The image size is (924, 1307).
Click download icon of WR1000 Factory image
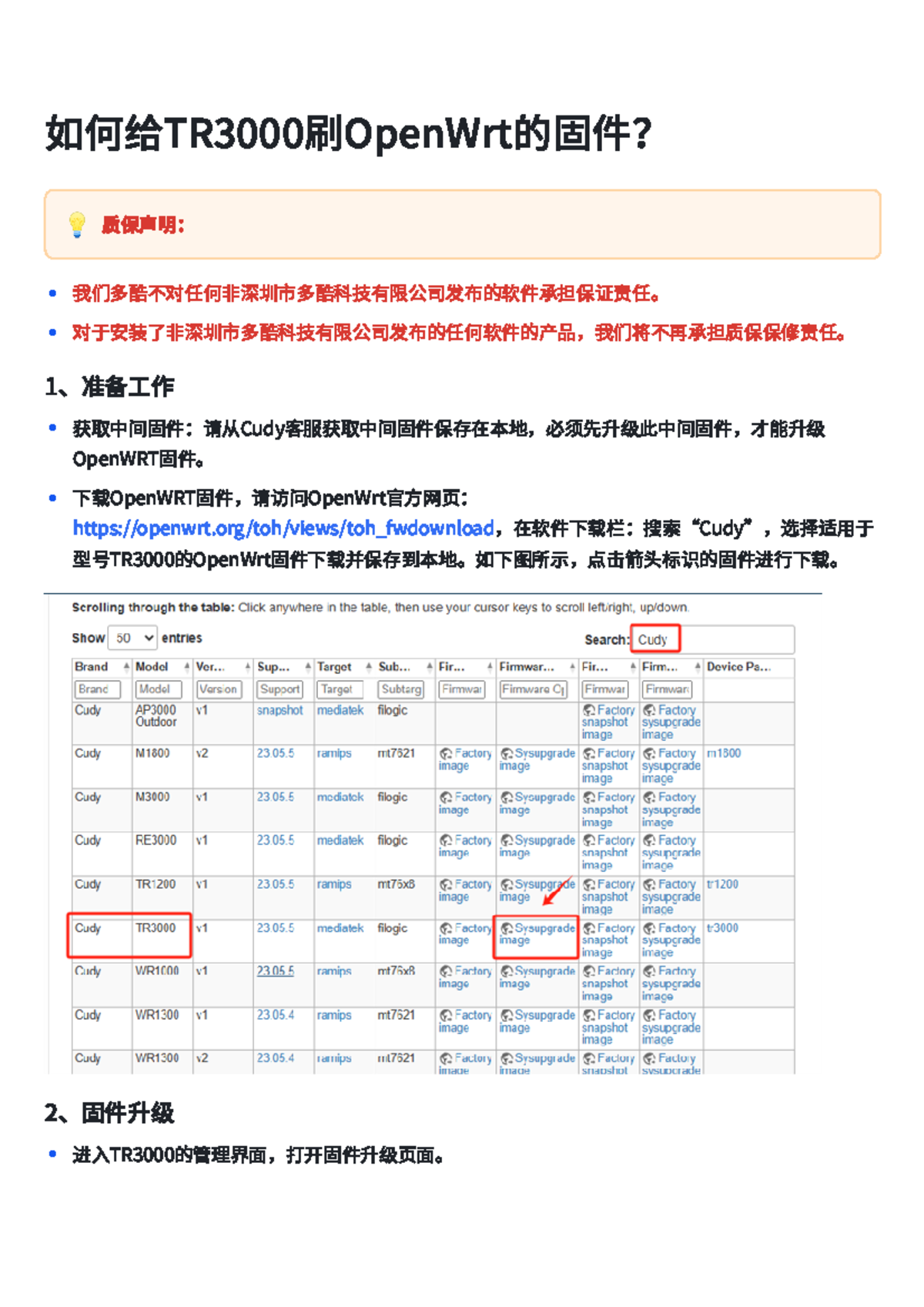[446, 972]
